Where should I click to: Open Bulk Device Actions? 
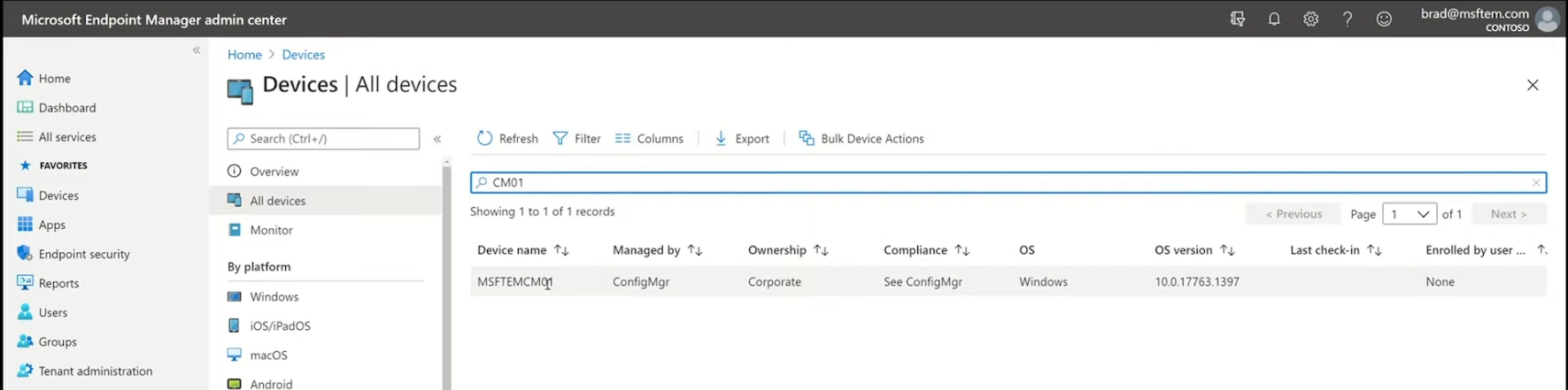click(x=861, y=138)
